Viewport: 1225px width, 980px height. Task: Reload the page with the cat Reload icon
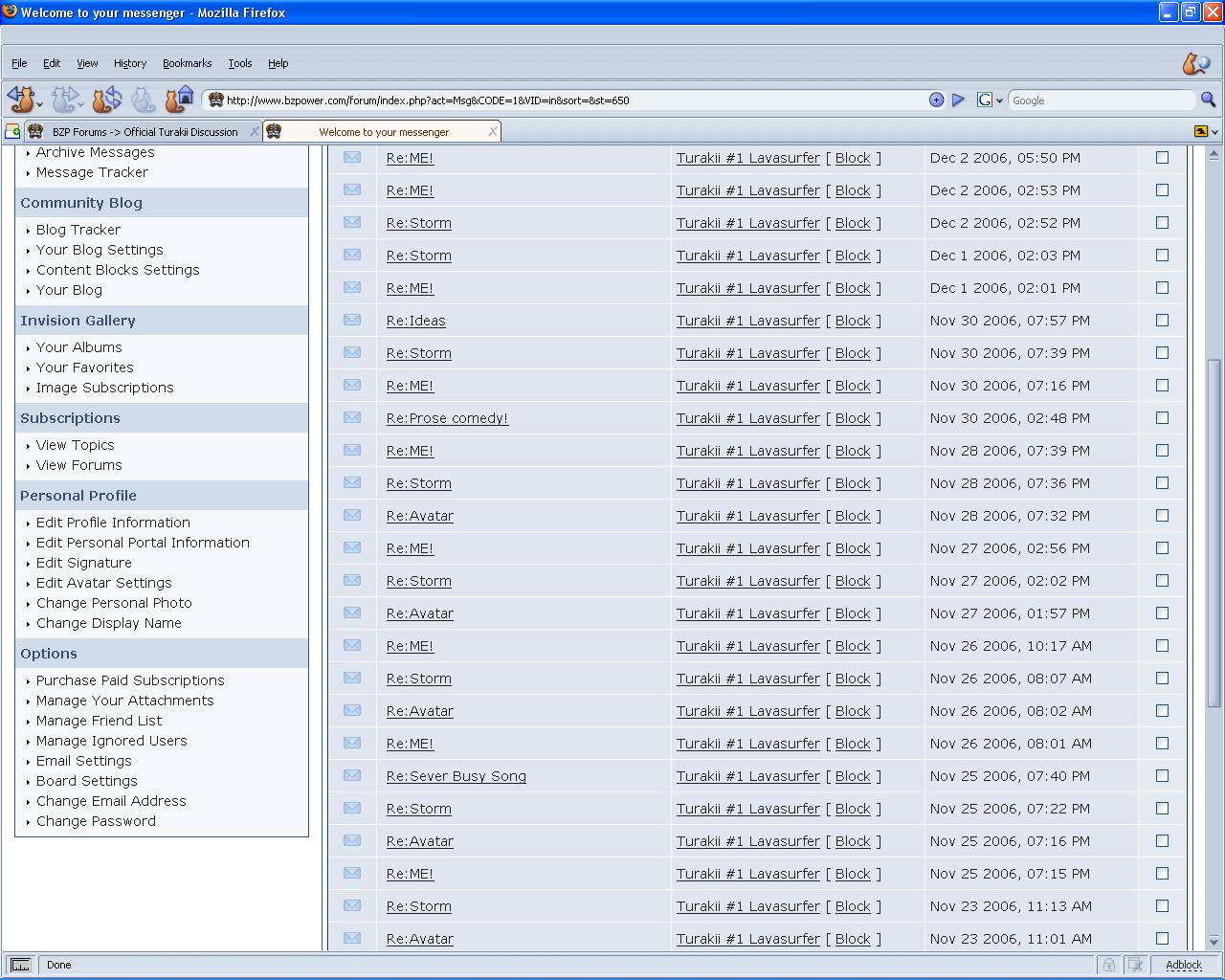tap(107, 99)
